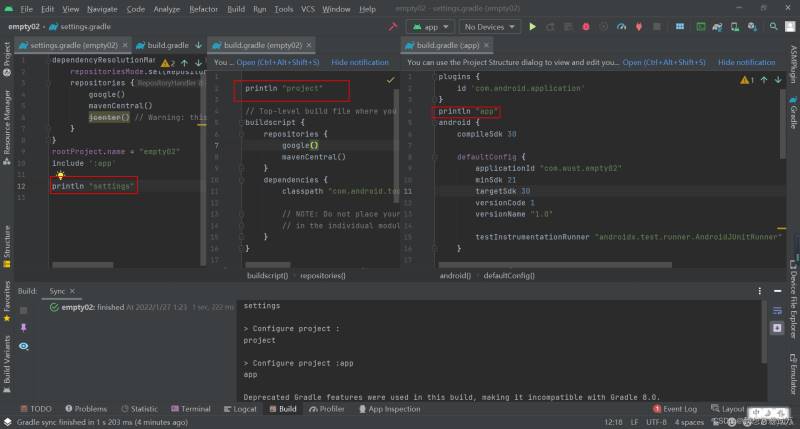Viewport: 800px width, 429px height.
Task: Open the Gradle tool window sidebar
Action: [793, 112]
